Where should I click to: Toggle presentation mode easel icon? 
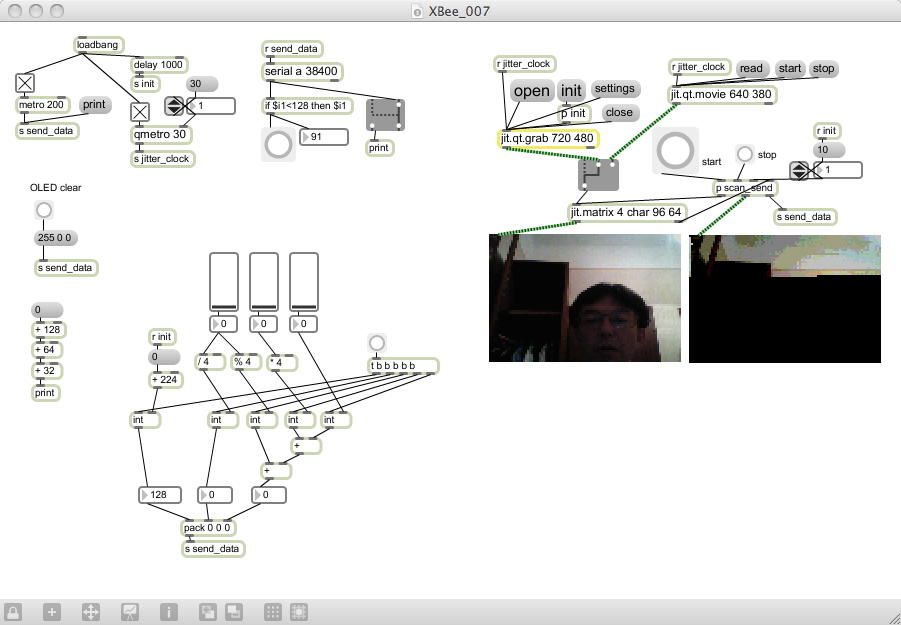(x=130, y=612)
